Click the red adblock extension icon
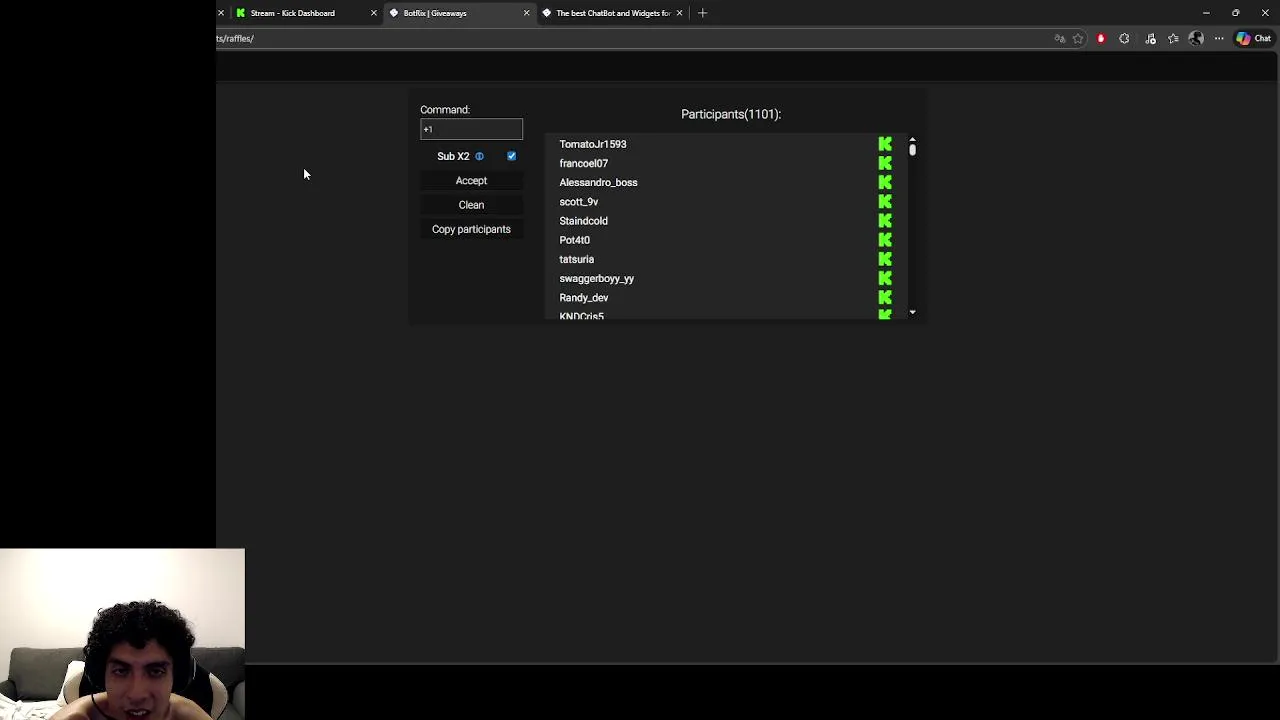This screenshot has width=1280, height=720. [x=1101, y=39]
